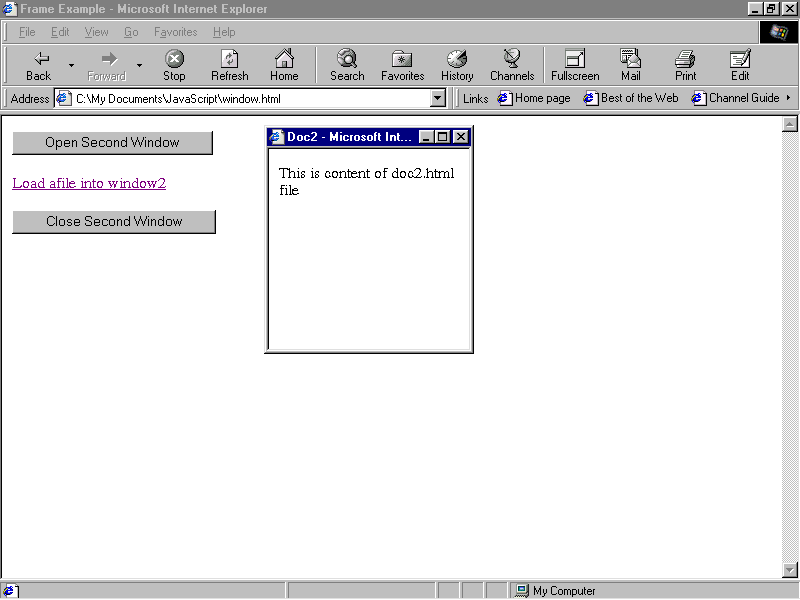Viewport: 800px width, 600px height.
Task: Follow the 'Load afile into window2' link
Action: click(89, 183)
